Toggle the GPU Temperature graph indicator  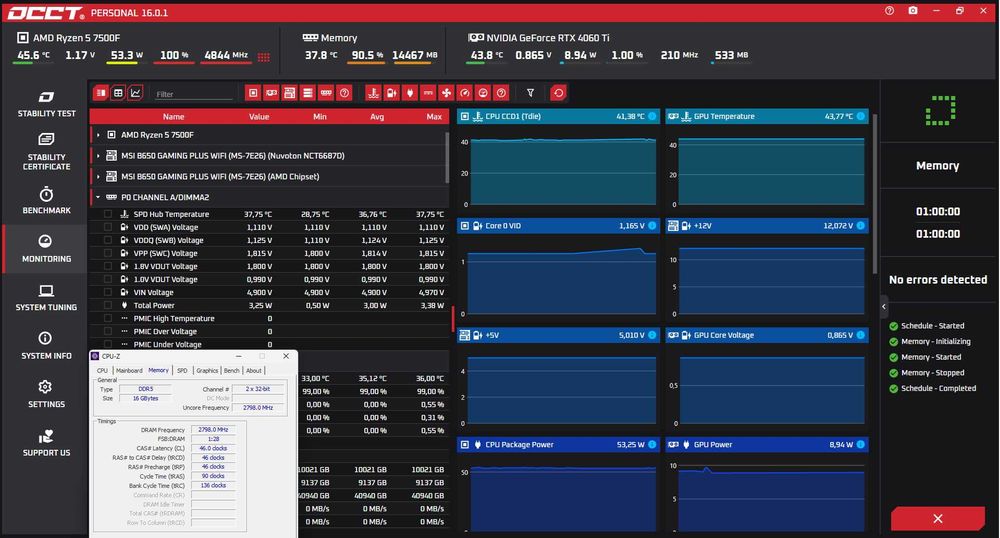pos(860,116)
